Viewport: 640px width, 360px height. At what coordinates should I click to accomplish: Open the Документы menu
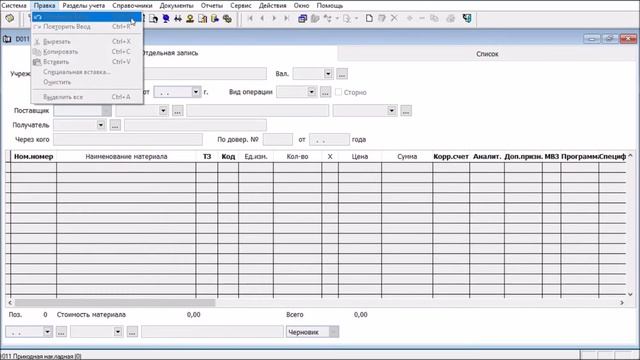[176, 6]
